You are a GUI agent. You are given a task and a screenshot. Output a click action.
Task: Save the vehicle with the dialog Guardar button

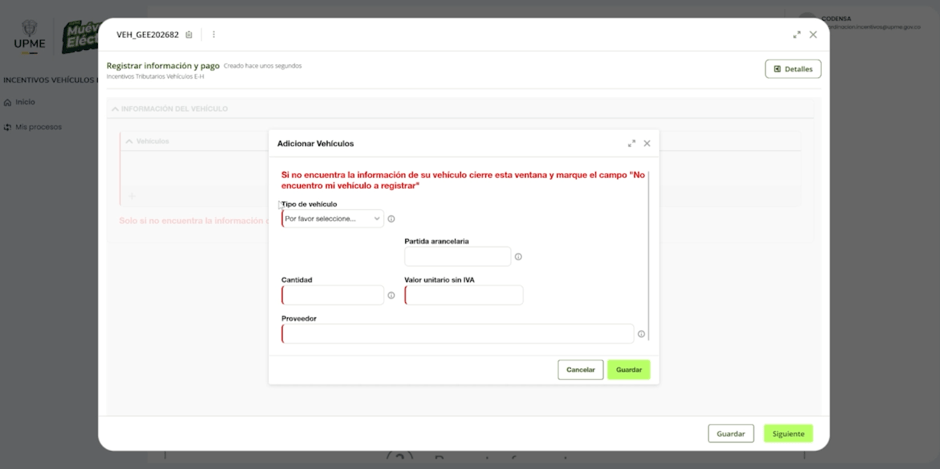629,370
